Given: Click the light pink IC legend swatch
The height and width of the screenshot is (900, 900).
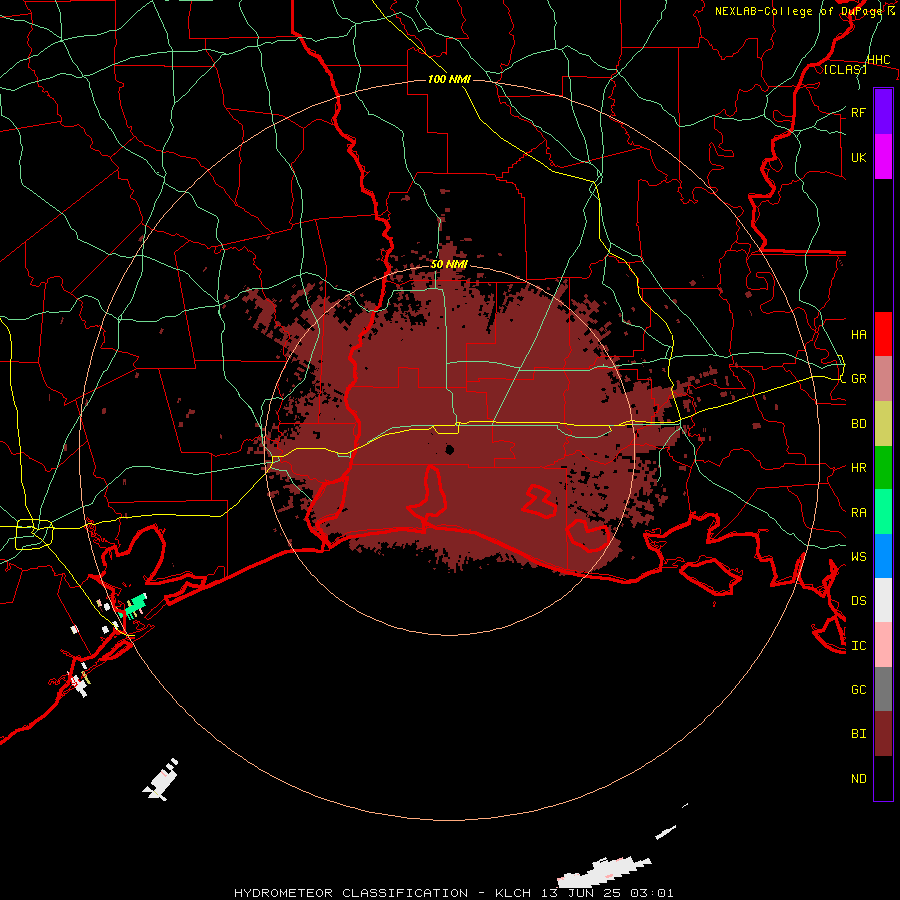Looking at the screenshot, I should click(883, 645).
